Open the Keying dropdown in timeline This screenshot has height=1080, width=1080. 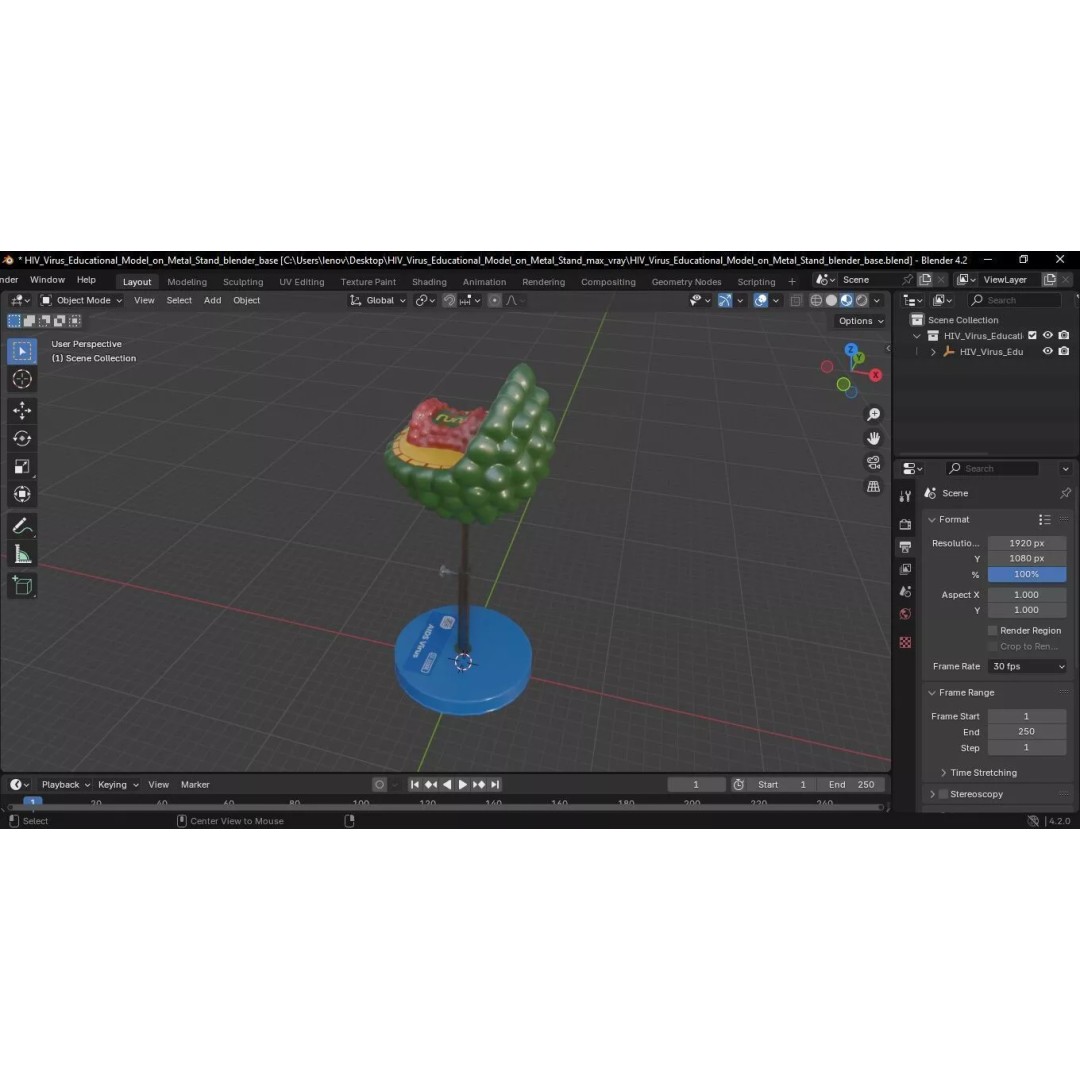pyautogui.click(x=118, y=785)
